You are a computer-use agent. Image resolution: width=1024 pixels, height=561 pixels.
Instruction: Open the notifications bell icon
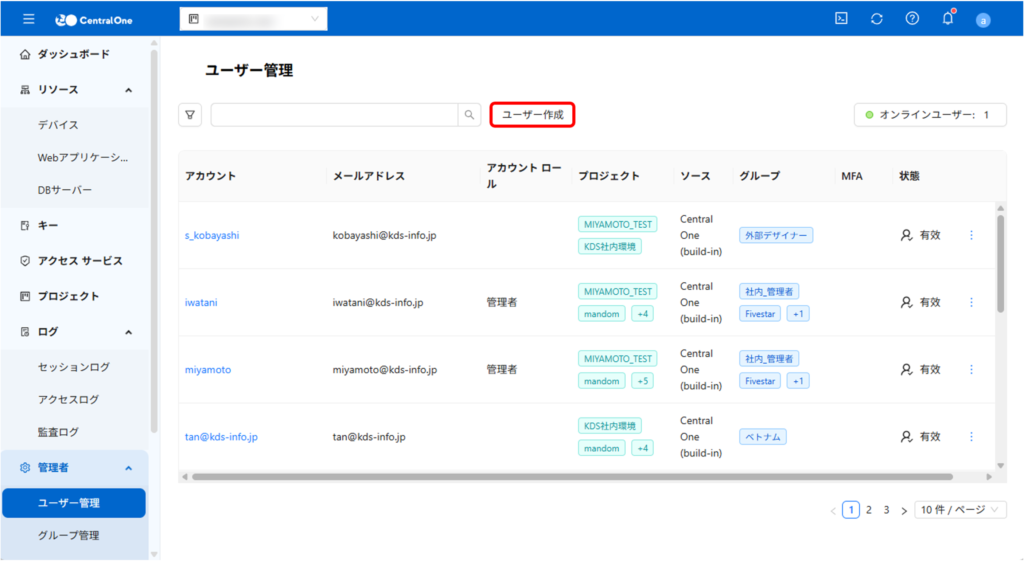[x=947, y=18]
